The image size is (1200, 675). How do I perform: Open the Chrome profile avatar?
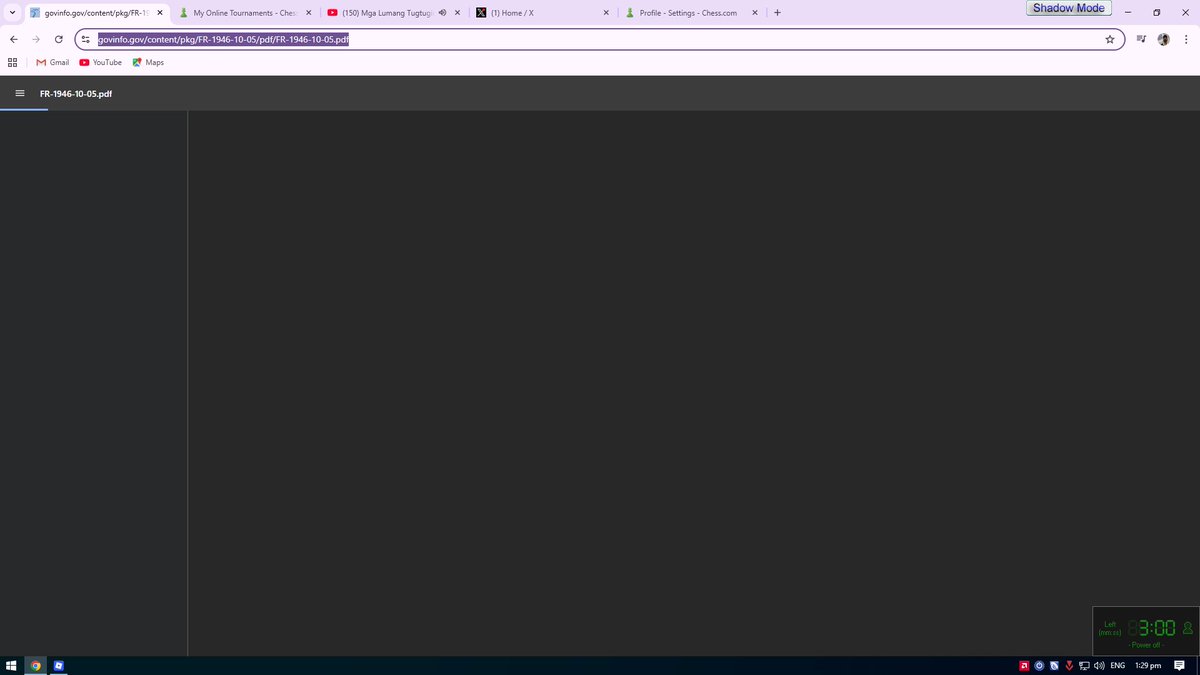(1163, 39)
